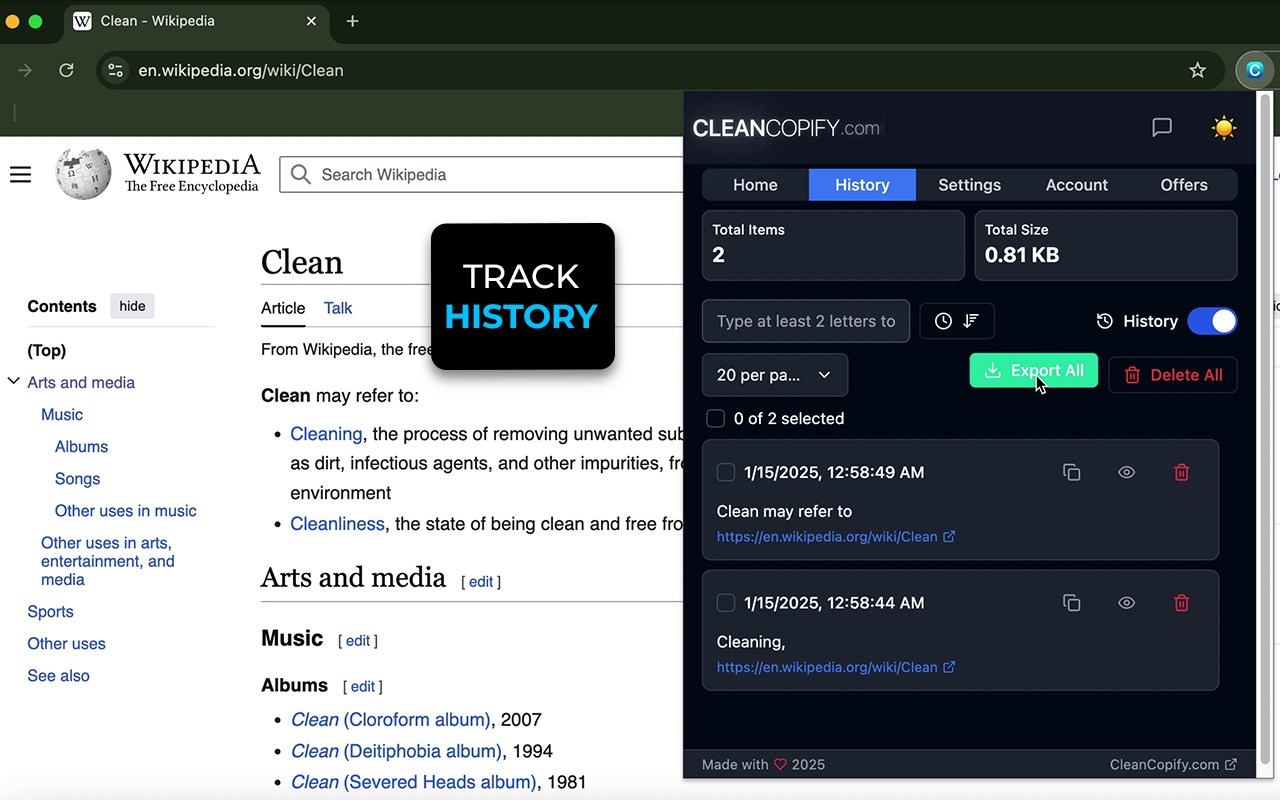Click the browser address bar URL

[241, 70]
